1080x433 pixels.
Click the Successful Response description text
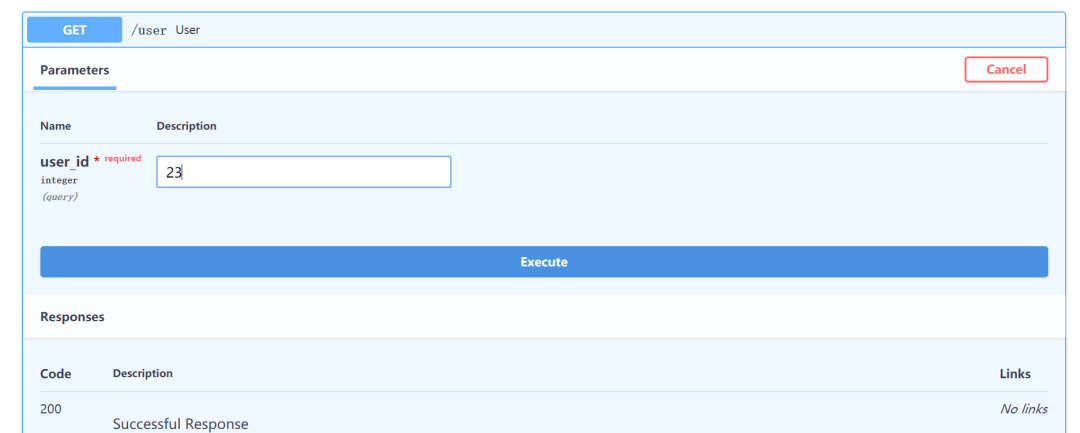(x=180, y=424)
